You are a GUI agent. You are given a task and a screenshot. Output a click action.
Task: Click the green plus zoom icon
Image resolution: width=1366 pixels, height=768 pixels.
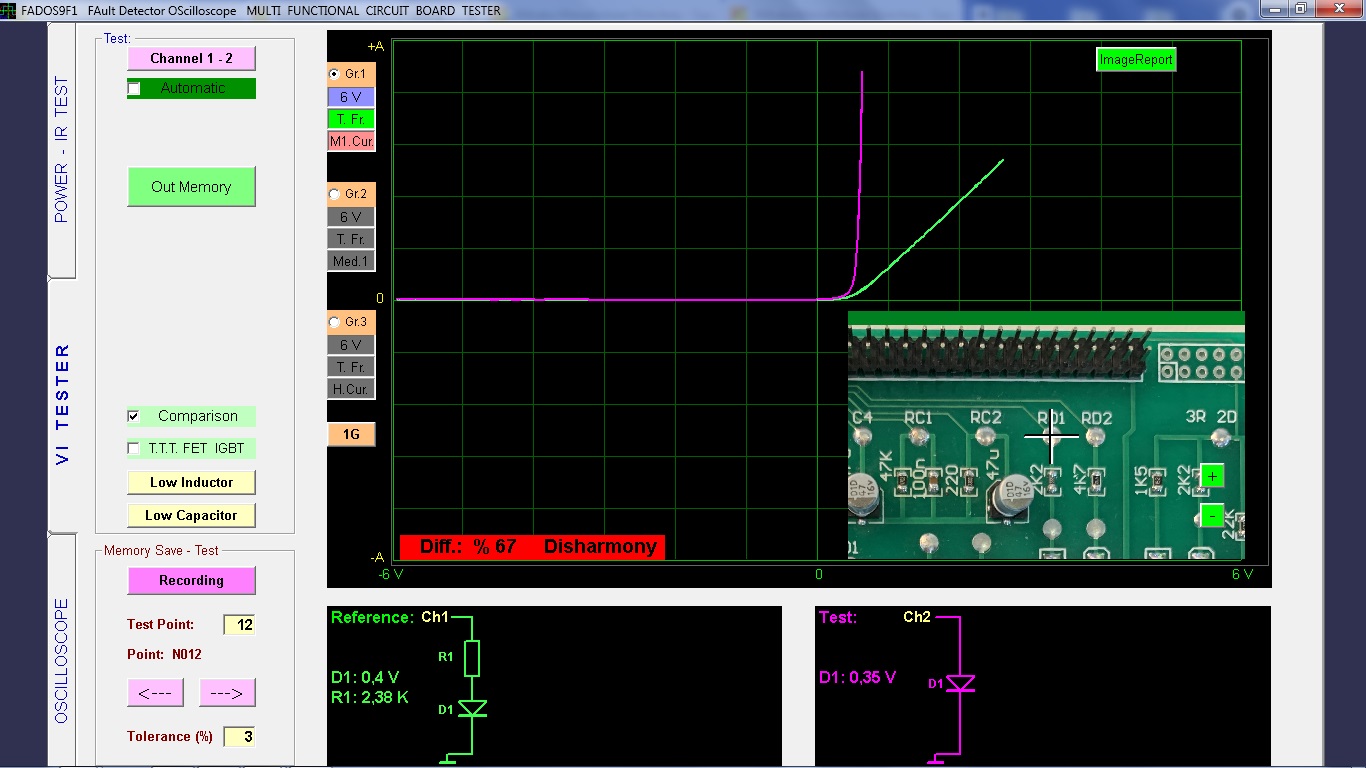tap(1212, 476)
